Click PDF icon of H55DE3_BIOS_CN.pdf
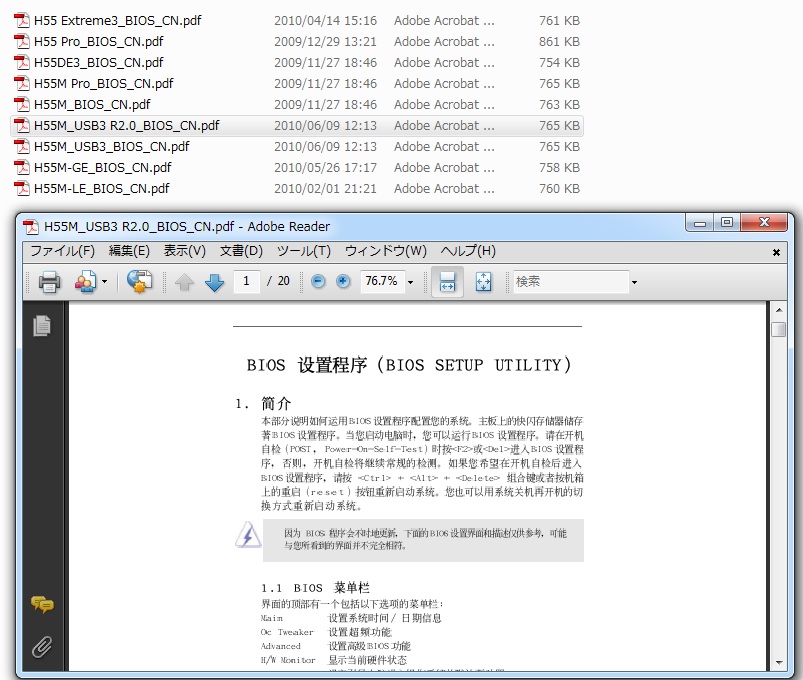803x680 pixels. 22,62
